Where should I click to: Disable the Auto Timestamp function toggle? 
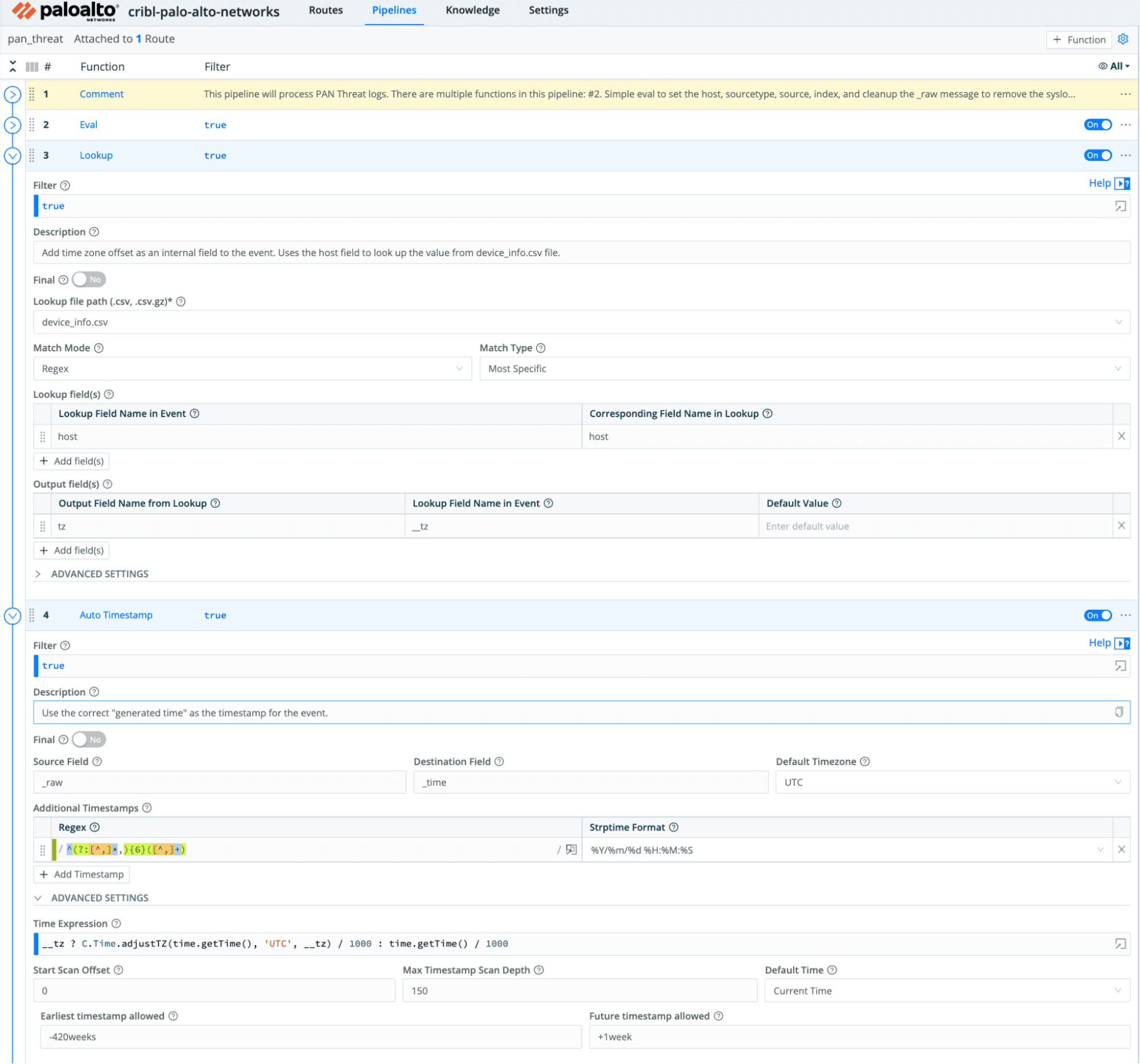pos(1097,615)
